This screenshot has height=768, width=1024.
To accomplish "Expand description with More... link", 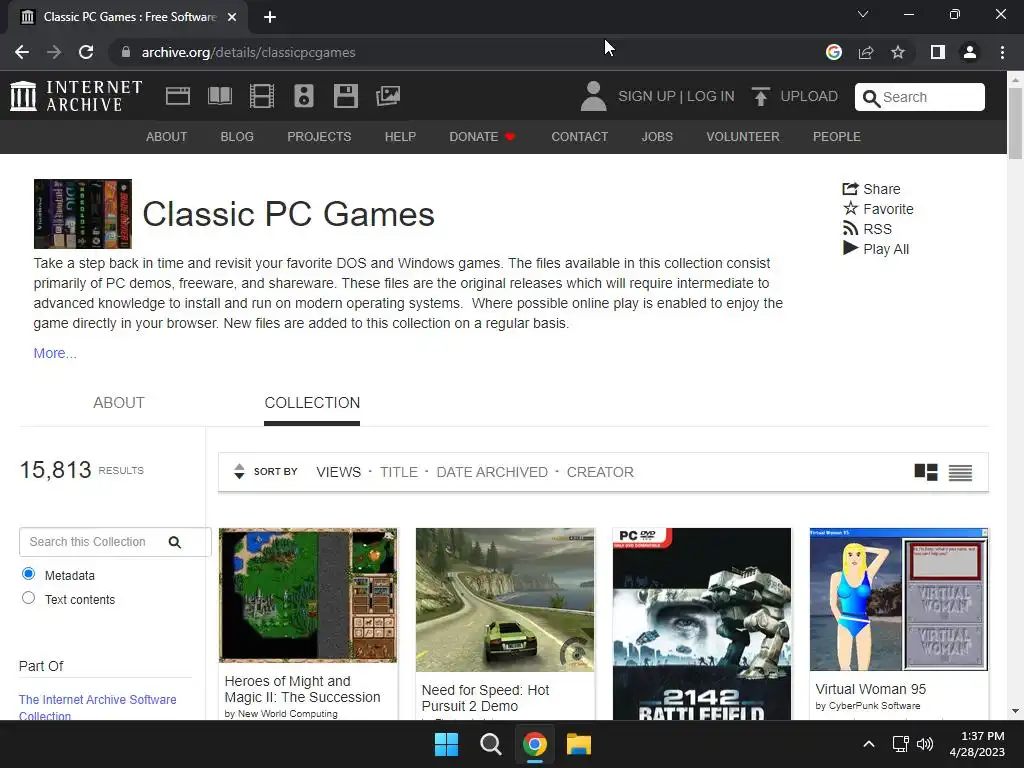I will [x=55, y=353].
